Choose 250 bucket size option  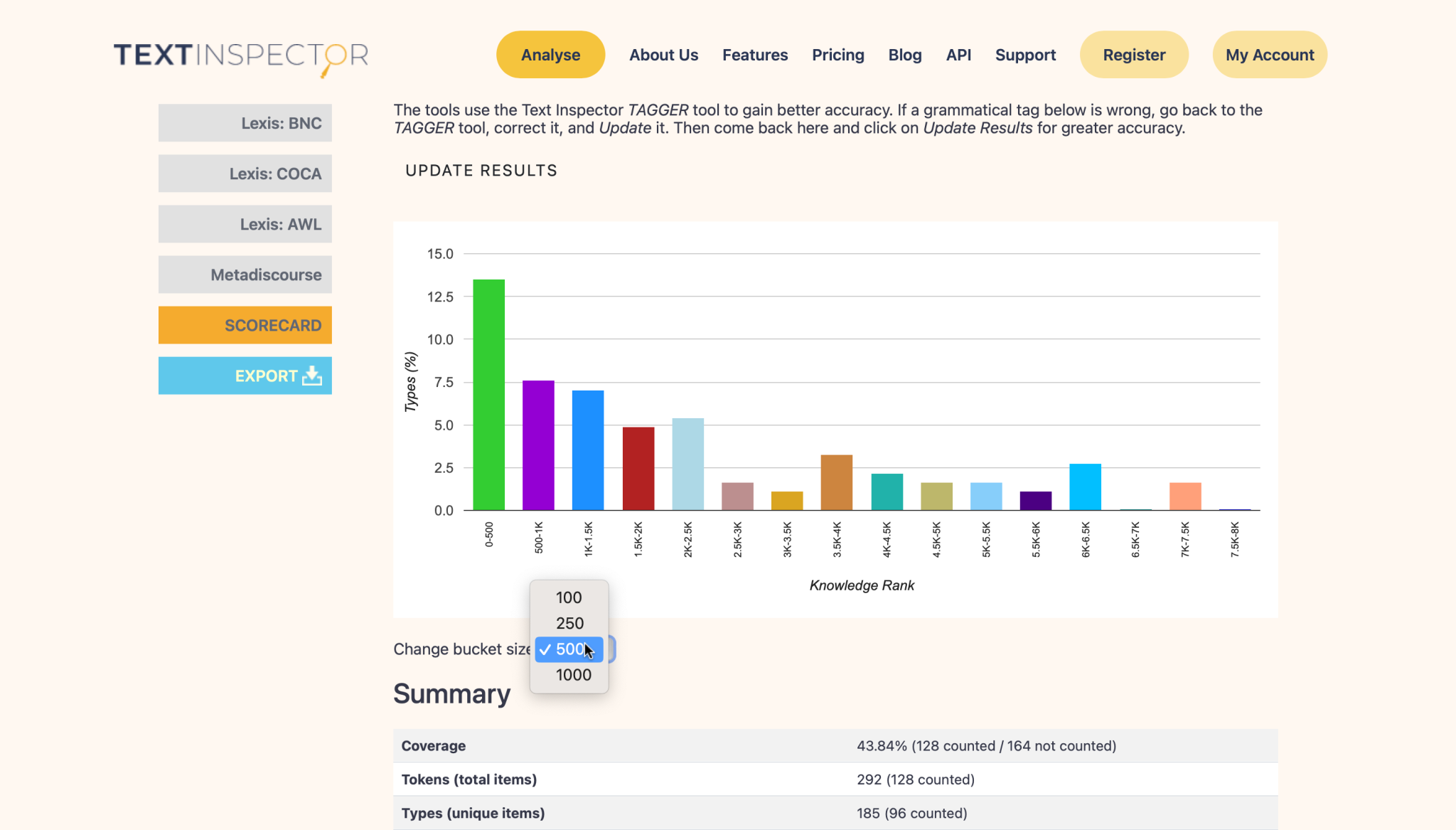point(569,624)
